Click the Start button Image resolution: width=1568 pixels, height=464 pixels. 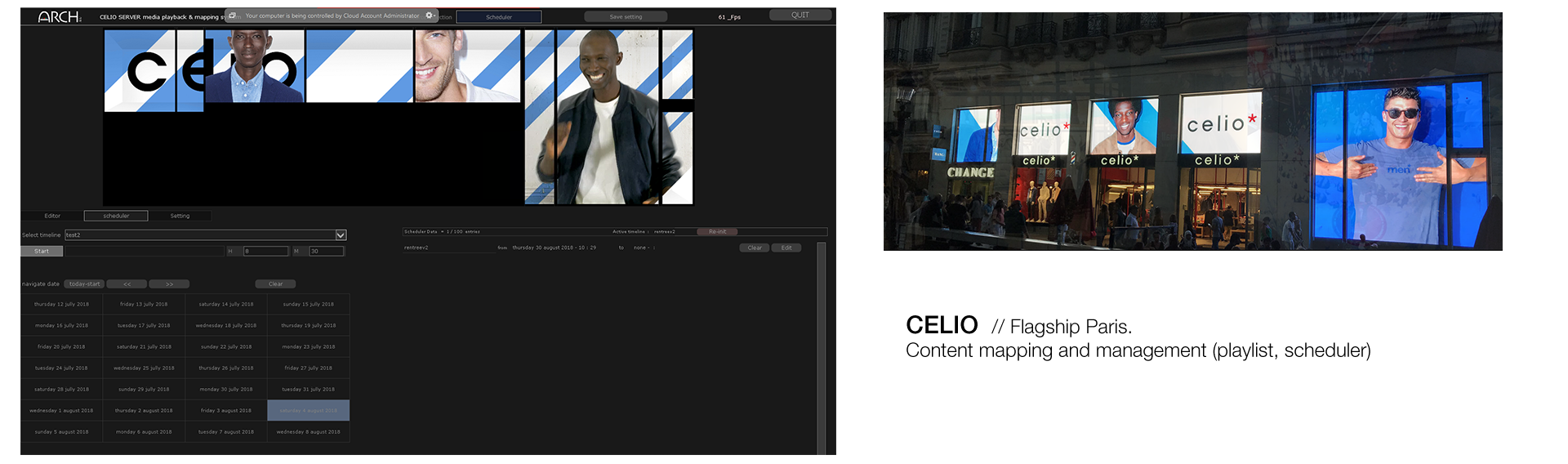pyautogui.click(x=42, y=252)
